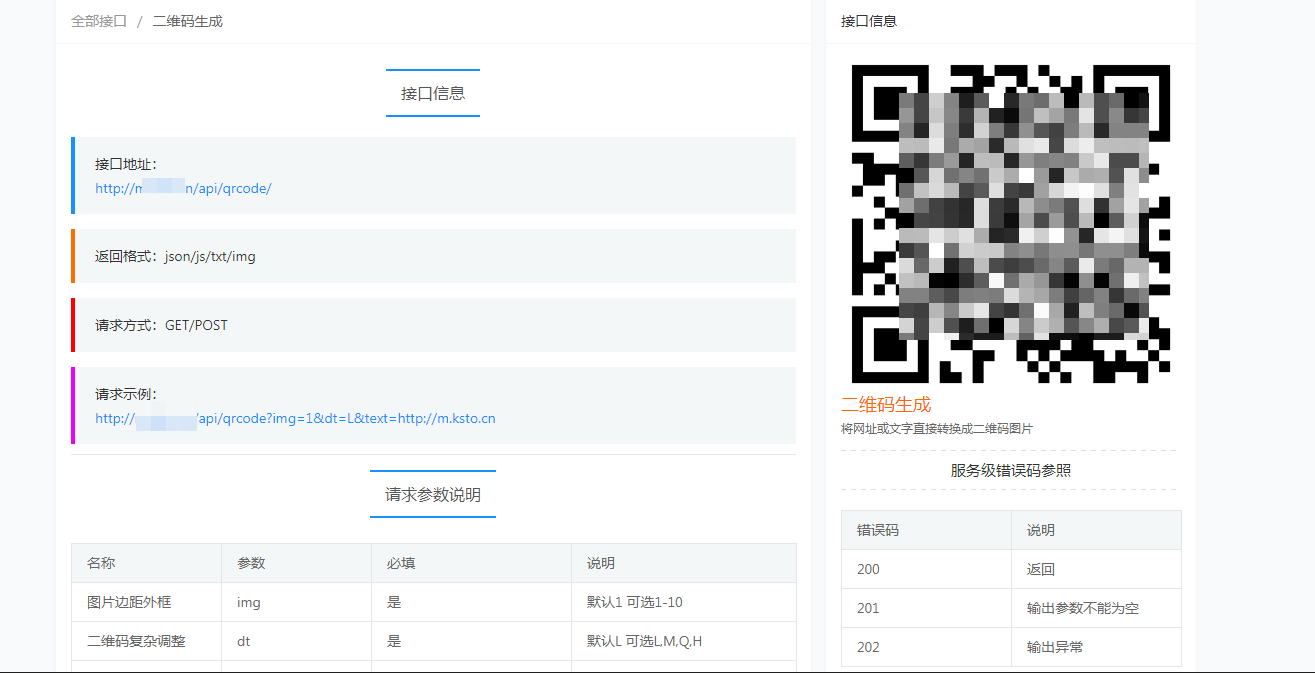1315x673 pixels.
Task: Click the 接口地址： label
Action: point(126,164)
